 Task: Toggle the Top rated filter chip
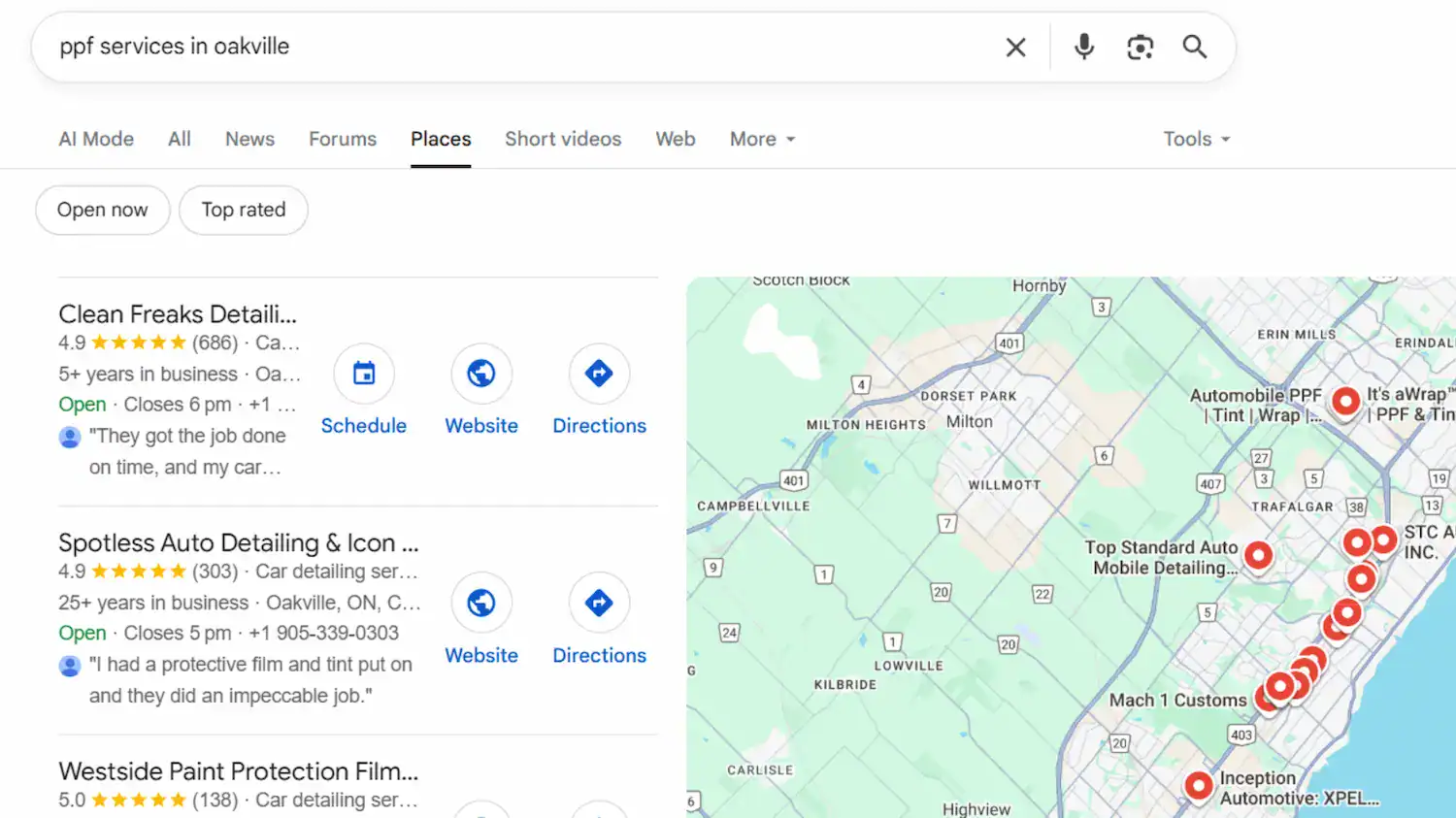pos(244,210)
